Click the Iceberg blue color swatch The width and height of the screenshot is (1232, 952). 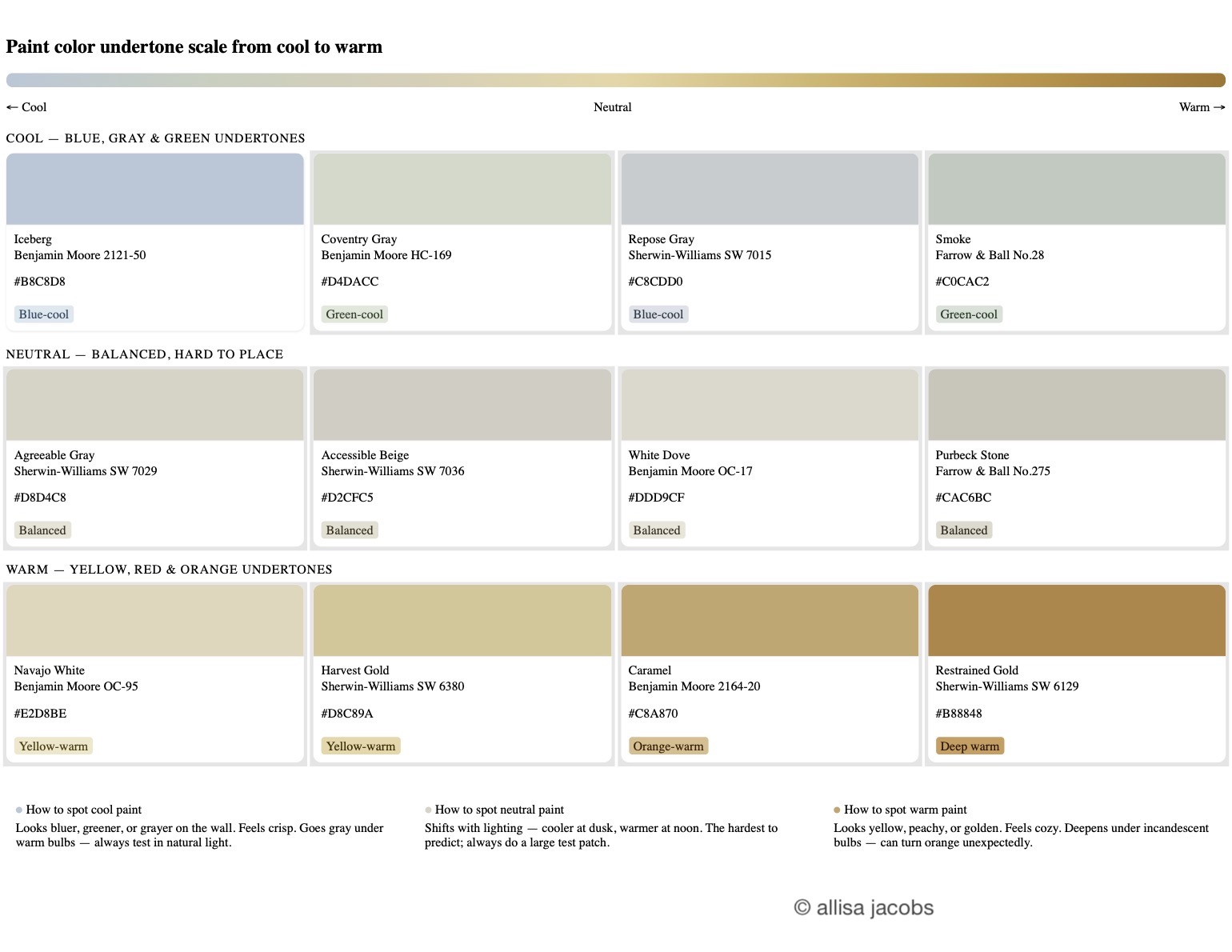point(154,189)
